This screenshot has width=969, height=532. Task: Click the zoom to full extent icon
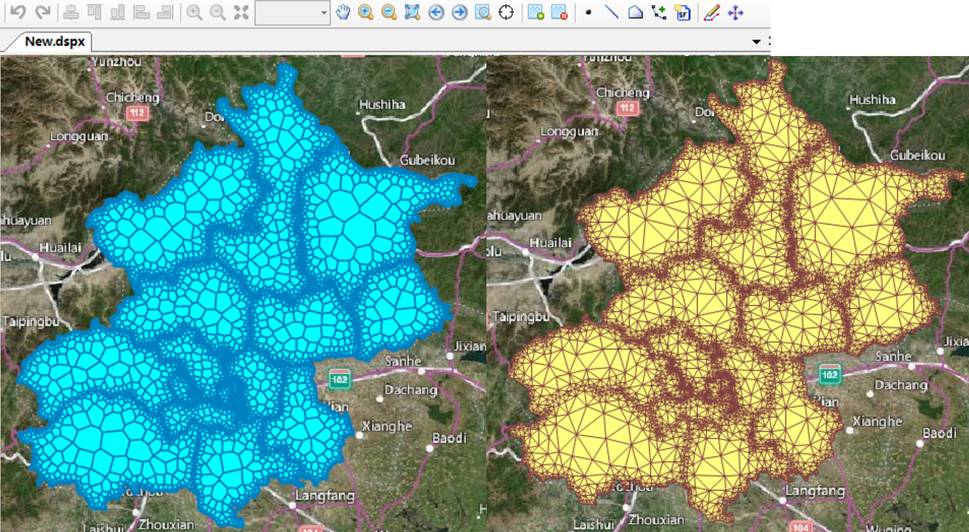pos(412,13)
